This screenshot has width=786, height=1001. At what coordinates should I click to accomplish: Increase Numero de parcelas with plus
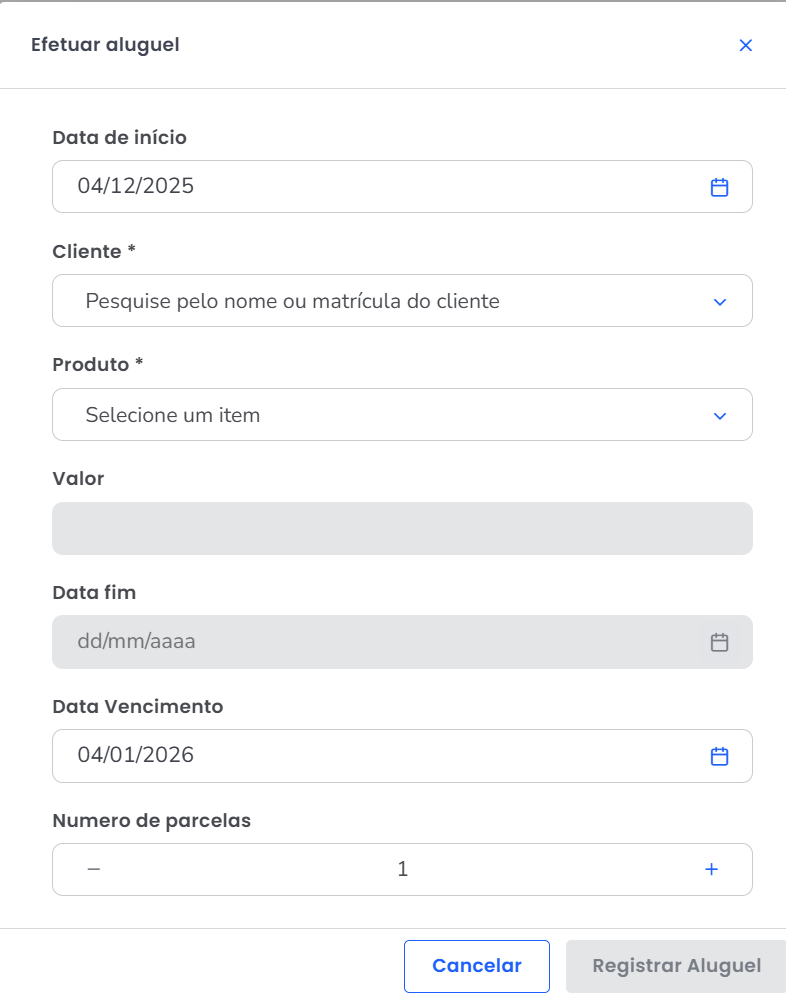click(711, 869)
